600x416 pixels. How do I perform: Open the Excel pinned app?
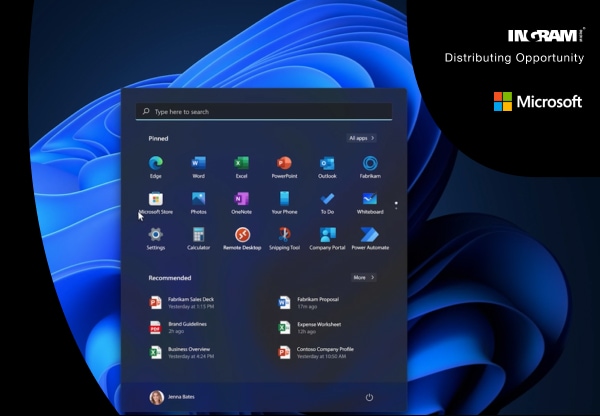(241, 164)
